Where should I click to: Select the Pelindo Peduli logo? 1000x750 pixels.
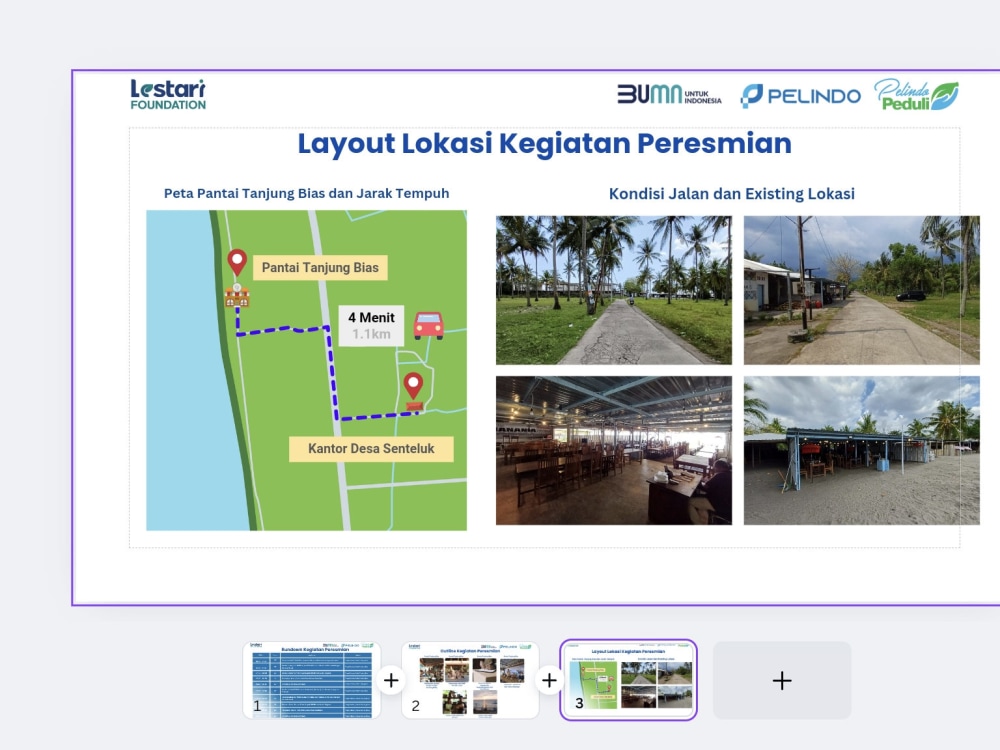[916, 95]
